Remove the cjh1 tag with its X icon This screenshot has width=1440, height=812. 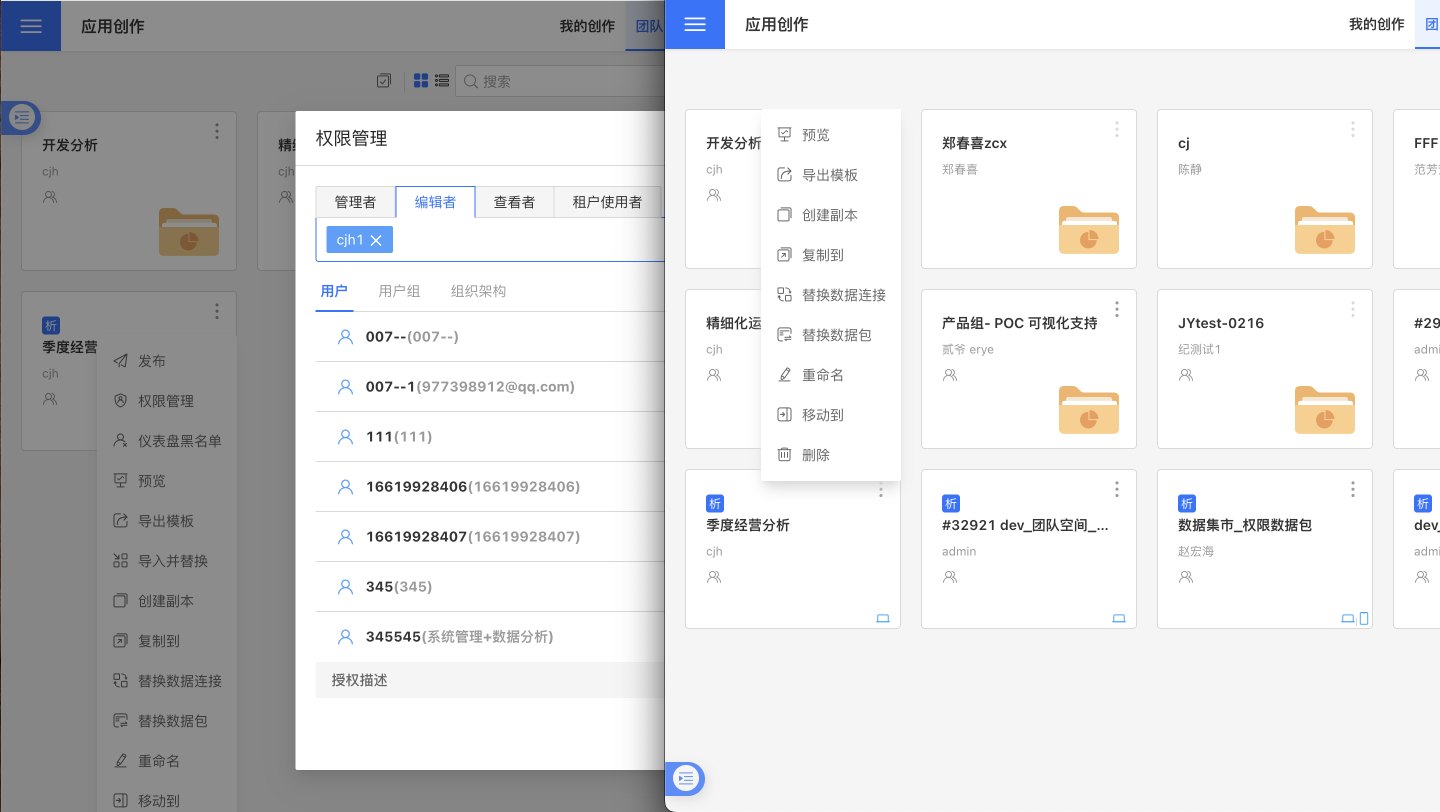376,240
